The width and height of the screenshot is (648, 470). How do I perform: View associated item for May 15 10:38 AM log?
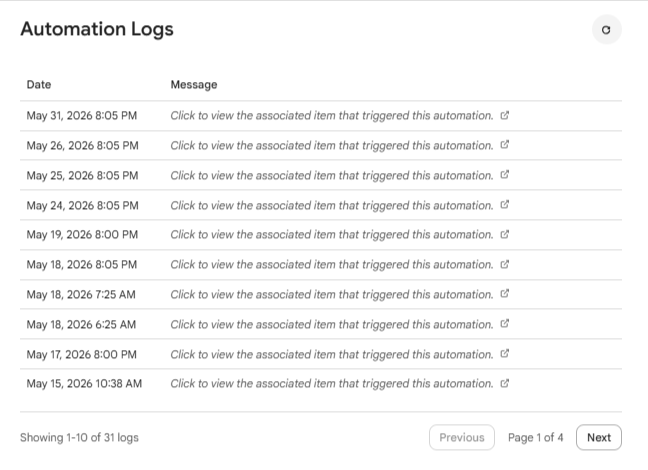point(332,384)
